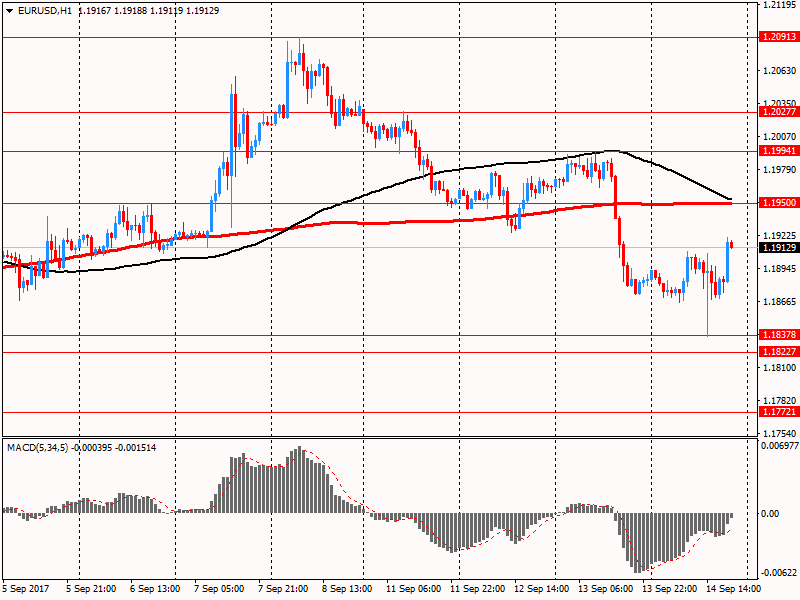800x600 pixels.
Task: Select the 1.18378 support level label
Action: tap(779, 335)
